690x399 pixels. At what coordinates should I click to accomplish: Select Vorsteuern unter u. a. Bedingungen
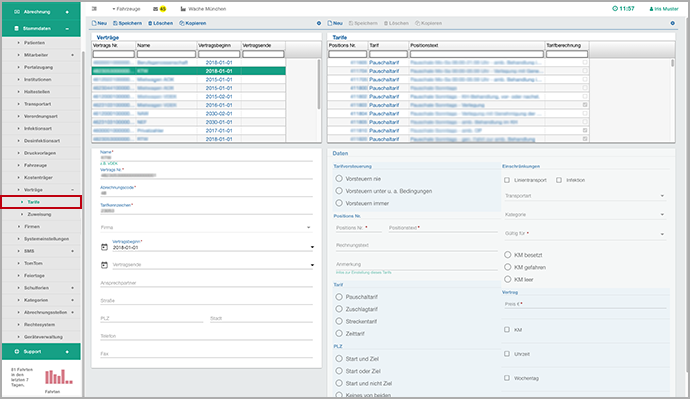click(x=339, y=191)
